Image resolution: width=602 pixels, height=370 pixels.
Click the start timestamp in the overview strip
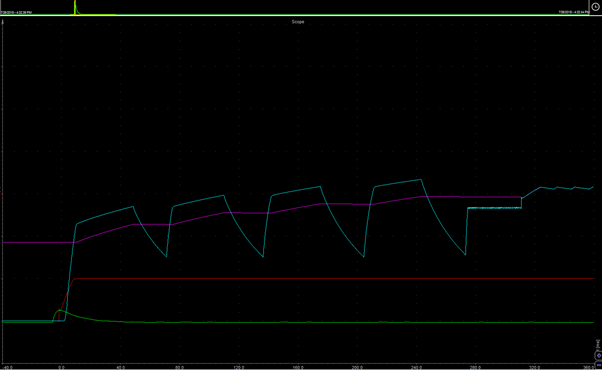[16, 12]
